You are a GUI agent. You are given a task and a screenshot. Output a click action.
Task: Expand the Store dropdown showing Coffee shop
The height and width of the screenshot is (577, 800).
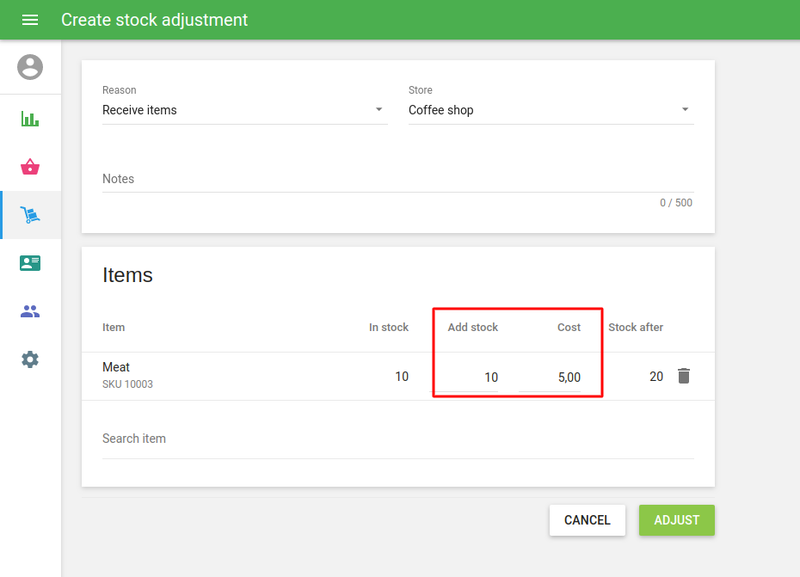pos(550,110)
